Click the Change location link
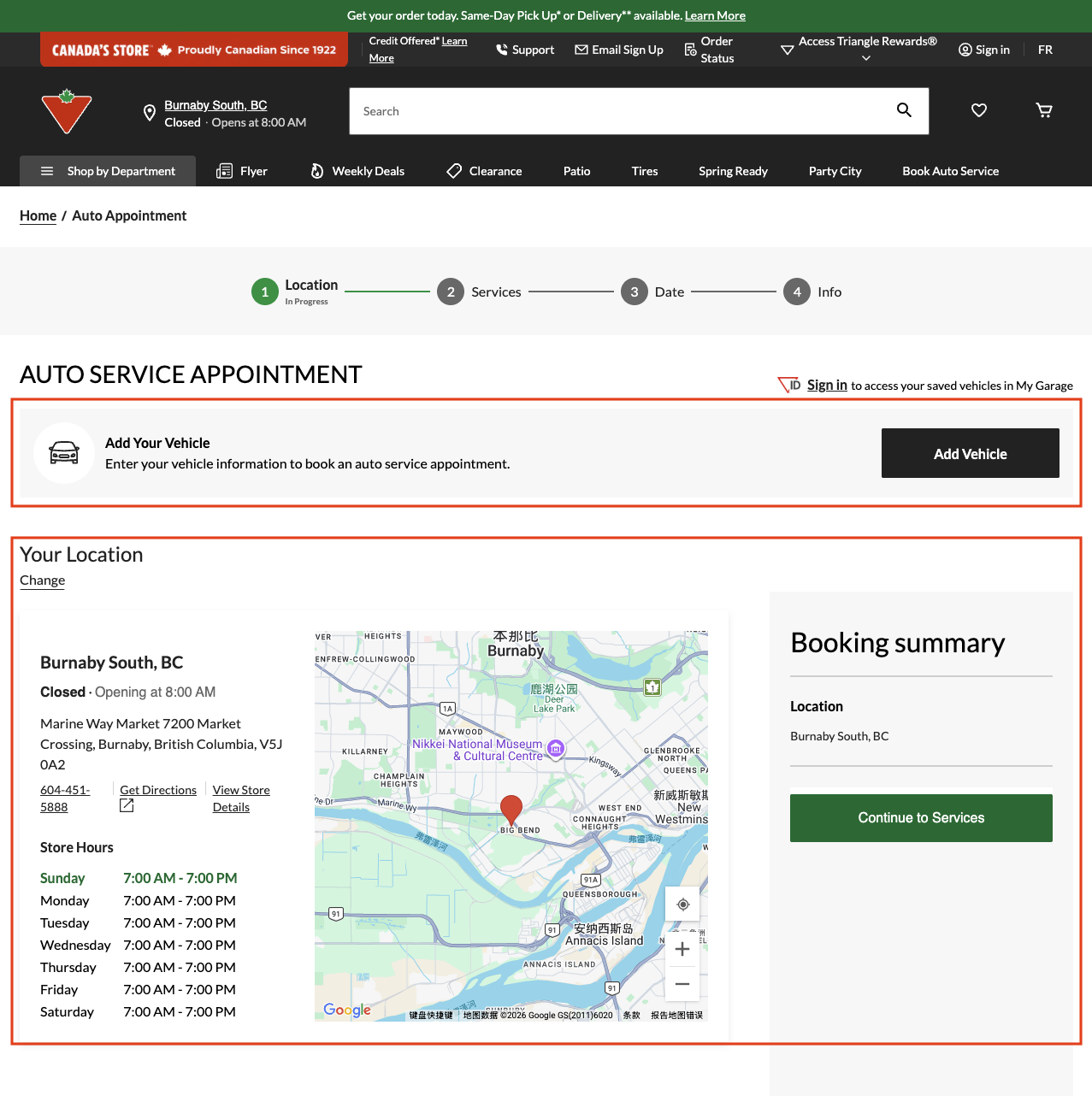The height and width of the screenshot is (1096, 1092). click(x=43, y=580)
